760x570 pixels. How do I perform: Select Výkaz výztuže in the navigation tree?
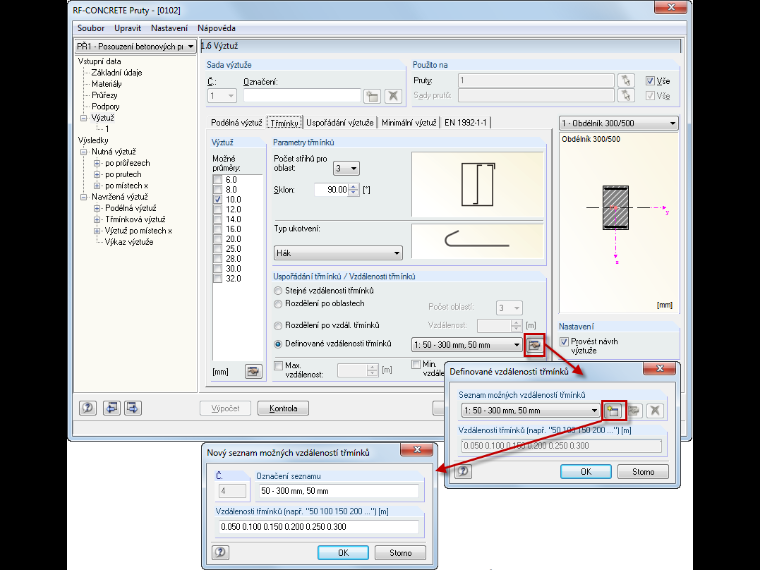tap(129, 242)
